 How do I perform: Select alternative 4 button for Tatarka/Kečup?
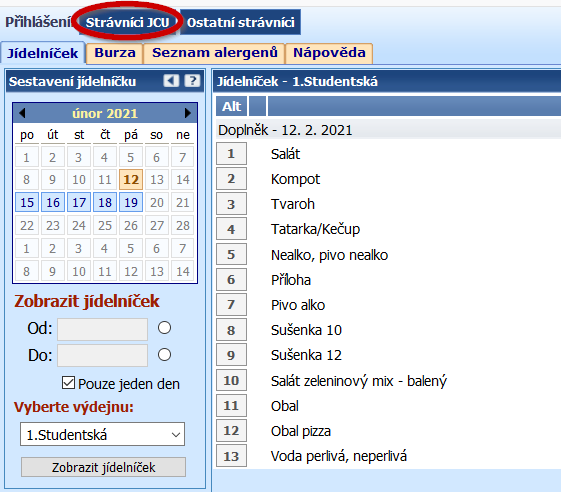[231, 229]
